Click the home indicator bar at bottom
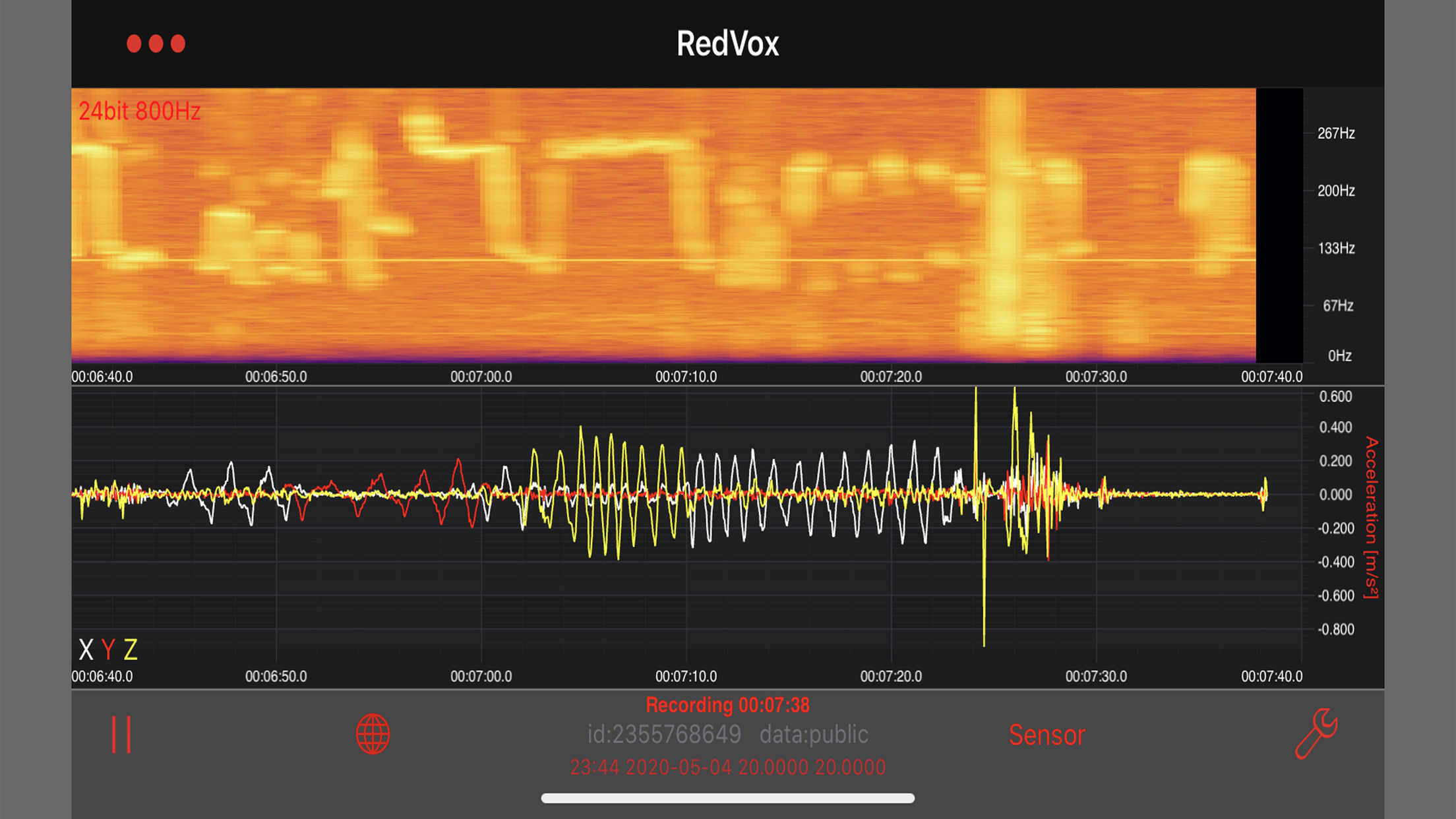Viewport: 1456px width, 819px height. click(x=727, y=798)
